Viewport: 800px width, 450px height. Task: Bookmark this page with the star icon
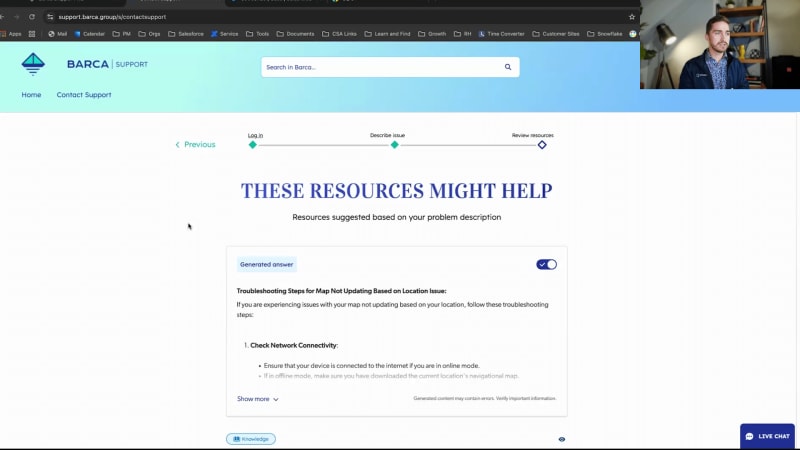[x=632, y=17]
